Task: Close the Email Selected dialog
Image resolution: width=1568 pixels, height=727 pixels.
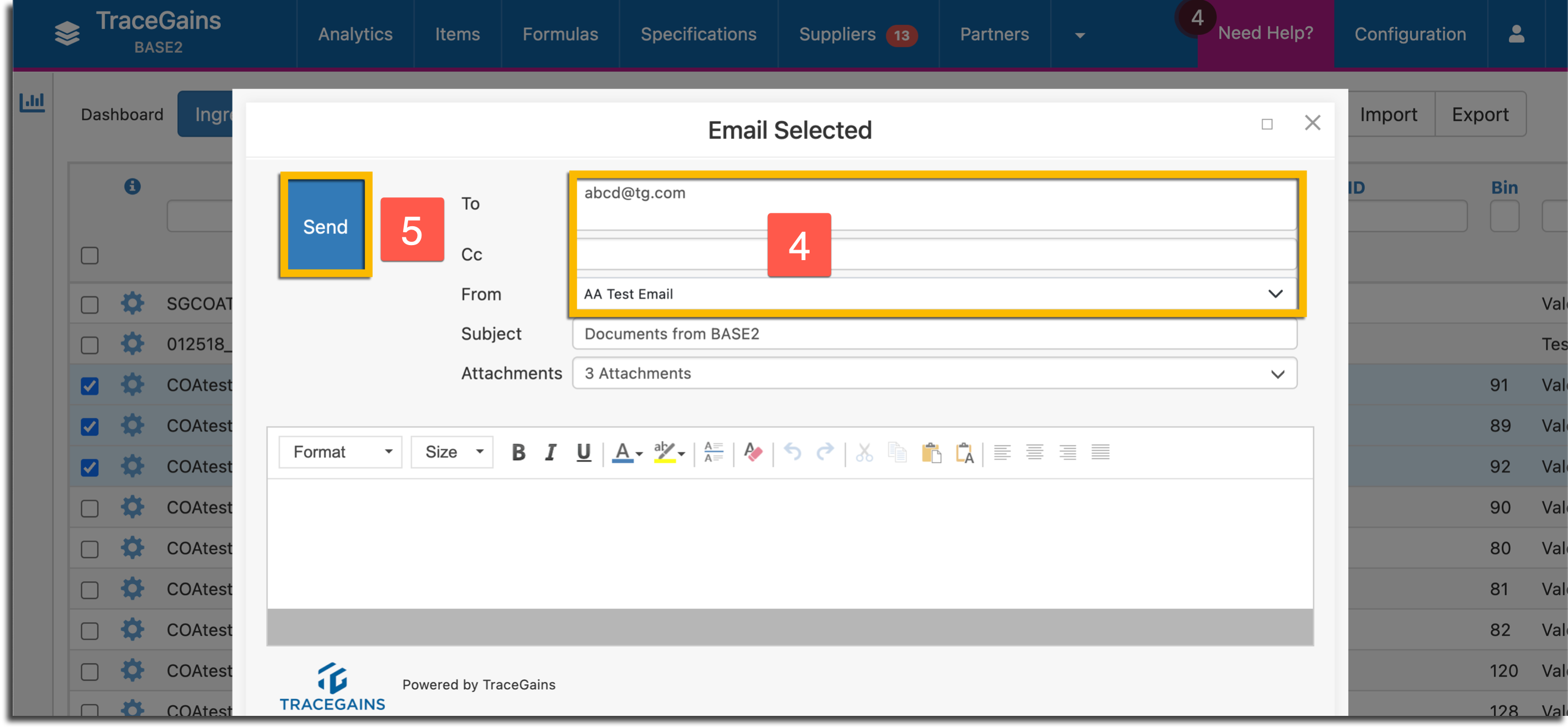Action: 1312,123
